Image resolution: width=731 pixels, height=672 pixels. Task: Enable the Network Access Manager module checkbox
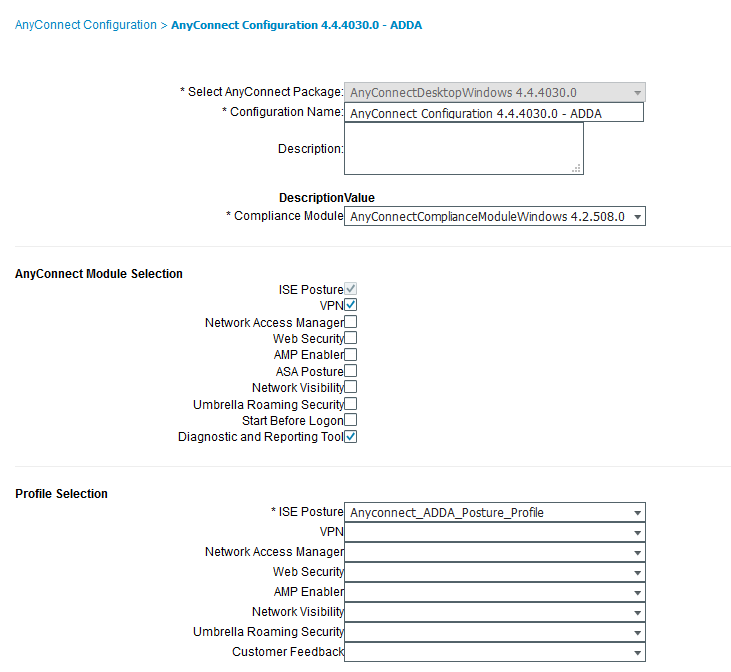[x=351, y=322]
